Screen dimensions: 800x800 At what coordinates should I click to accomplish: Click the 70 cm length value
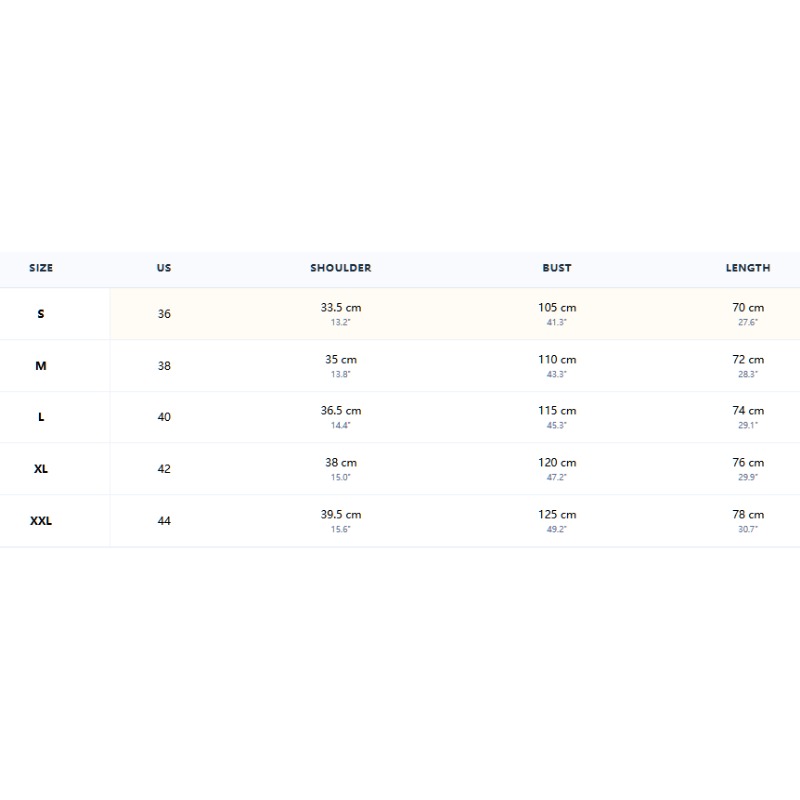point(748,308)
